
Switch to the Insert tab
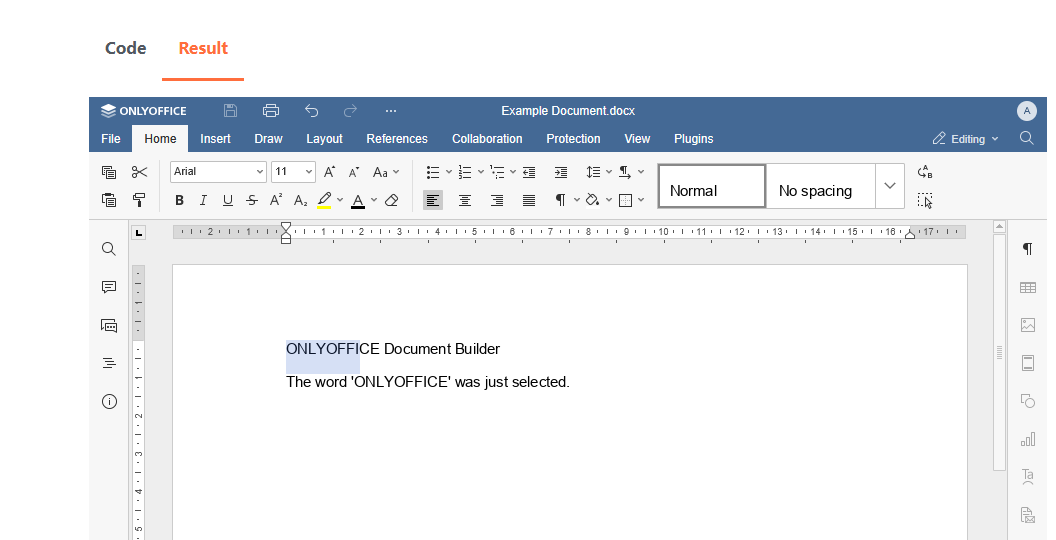[216, 139]
